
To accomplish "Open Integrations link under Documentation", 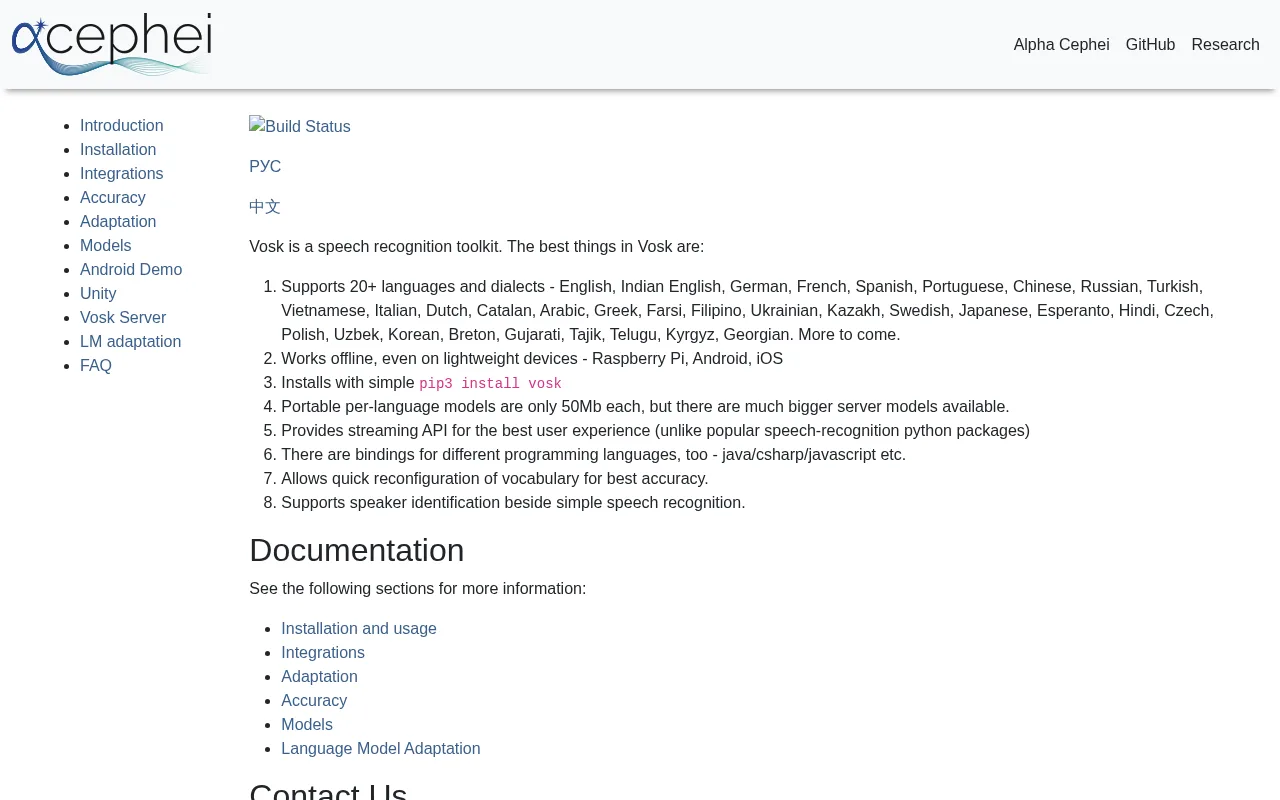I will [x=323, y=653].
